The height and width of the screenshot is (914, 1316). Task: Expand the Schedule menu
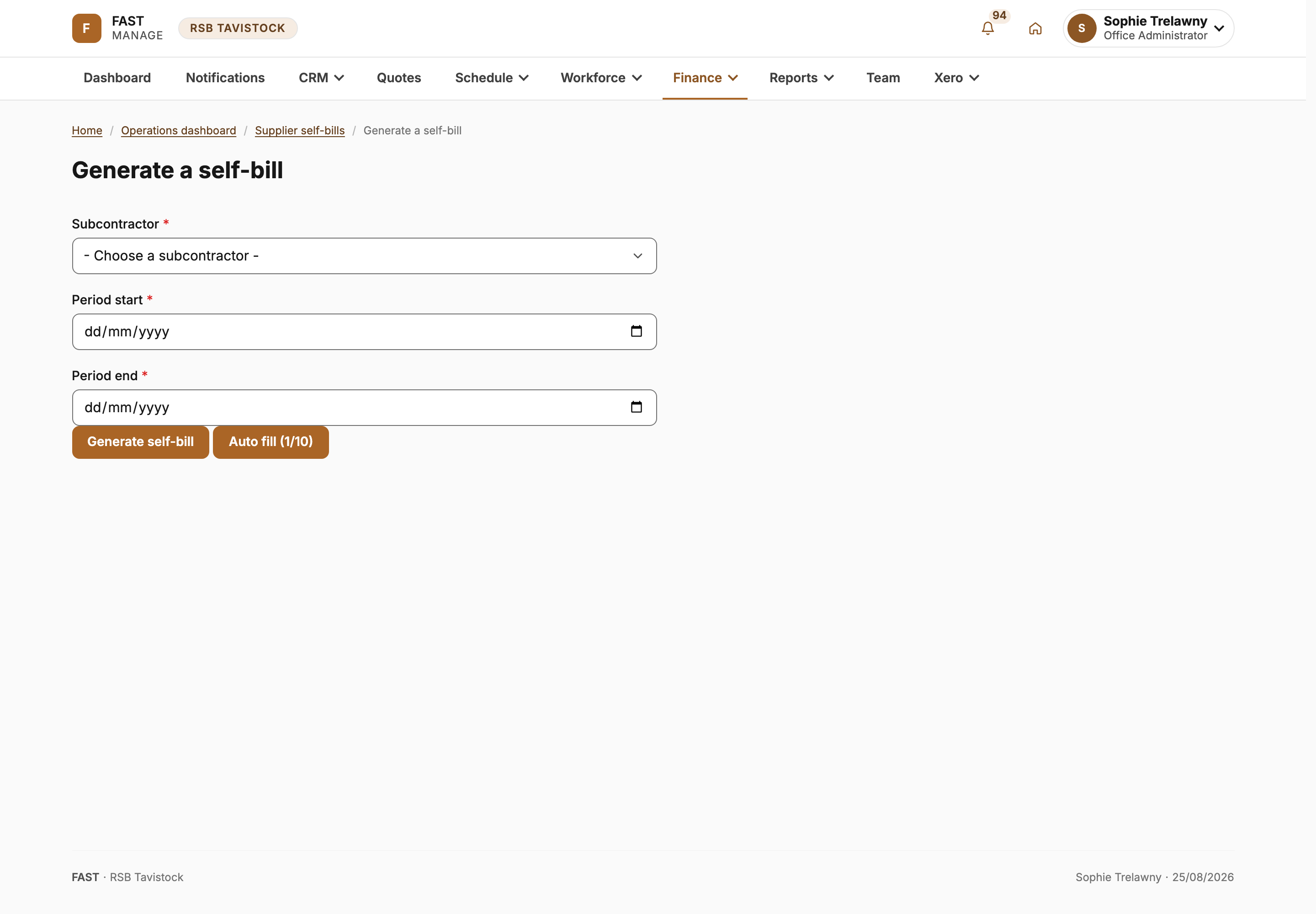pos(491,78)
